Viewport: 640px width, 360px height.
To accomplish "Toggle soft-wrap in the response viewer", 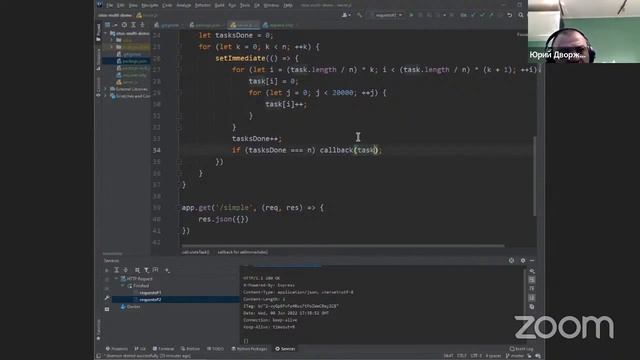I will pyautogui.click(x=532, y=280).
